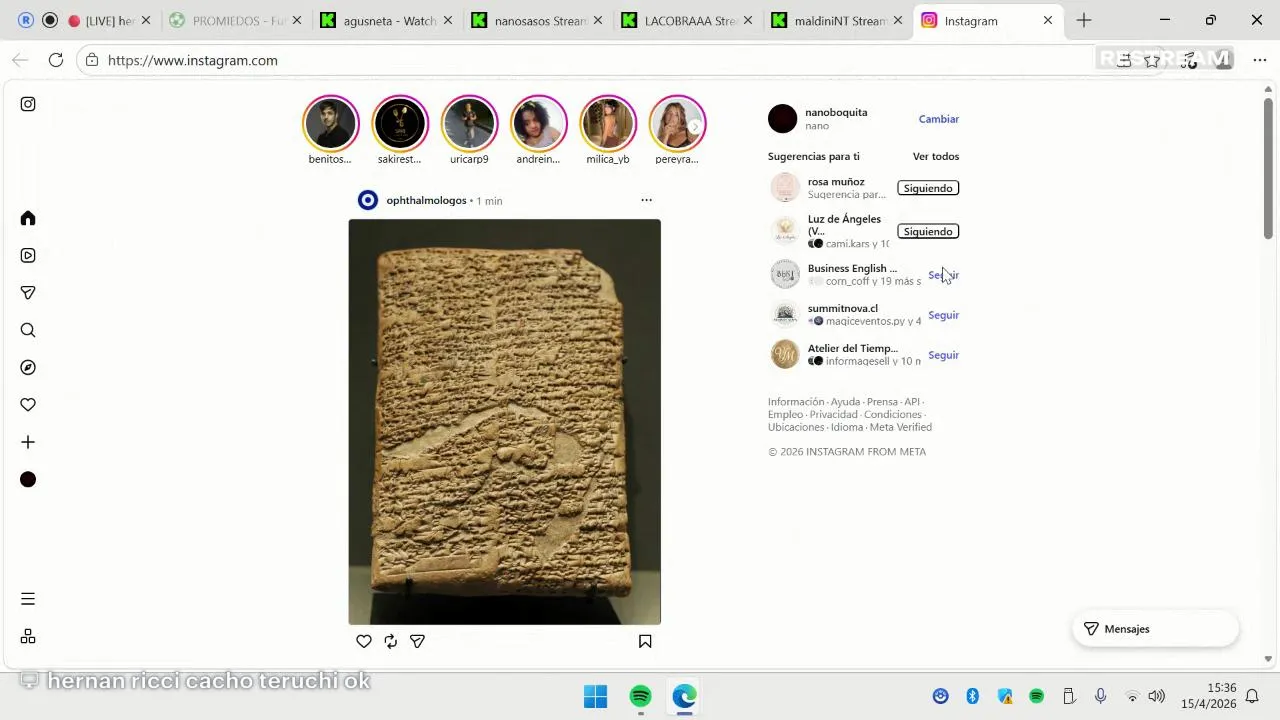This screenshot has width=1280, height=720.
Task: Open post options three-dot menu
Action: tap(646, 200)
